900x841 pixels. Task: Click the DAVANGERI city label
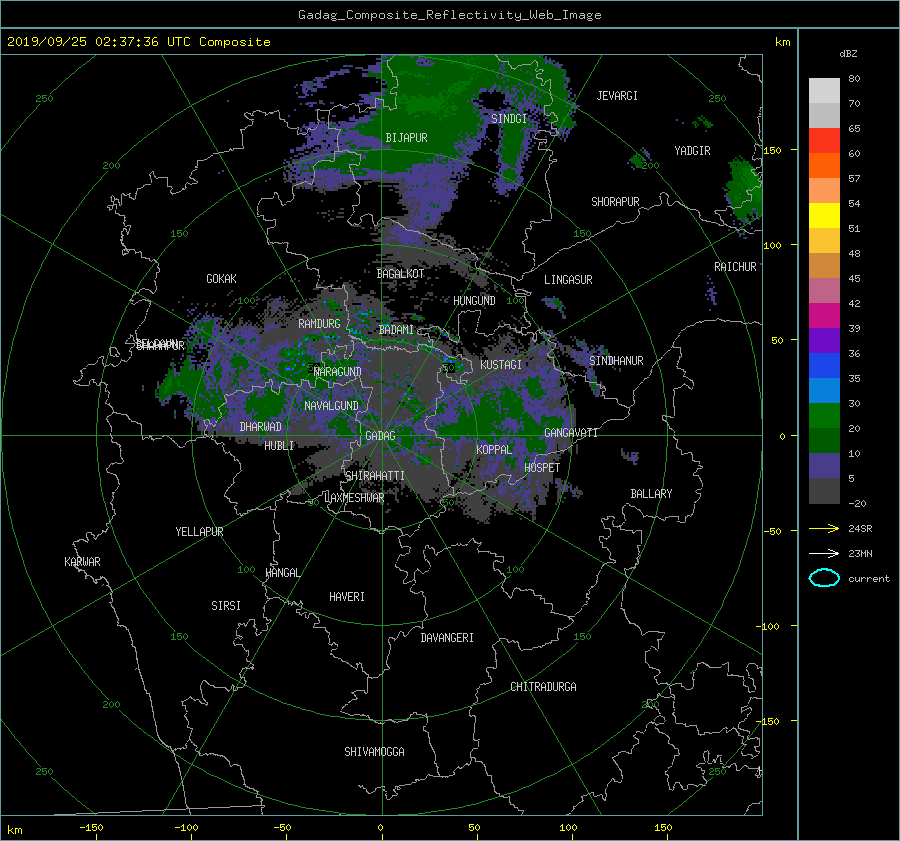(x=447, y=638)
